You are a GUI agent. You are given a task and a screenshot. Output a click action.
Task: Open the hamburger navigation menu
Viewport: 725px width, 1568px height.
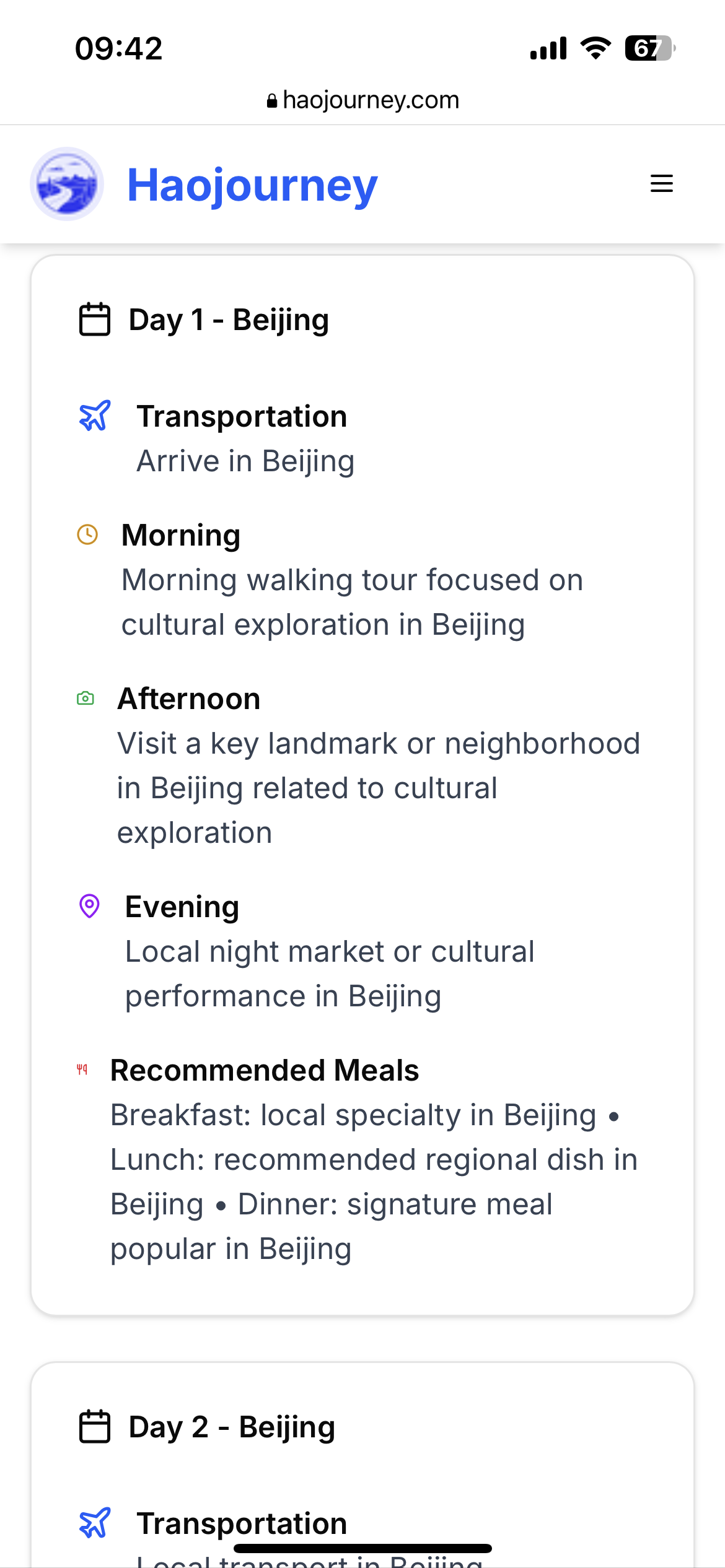661,184
